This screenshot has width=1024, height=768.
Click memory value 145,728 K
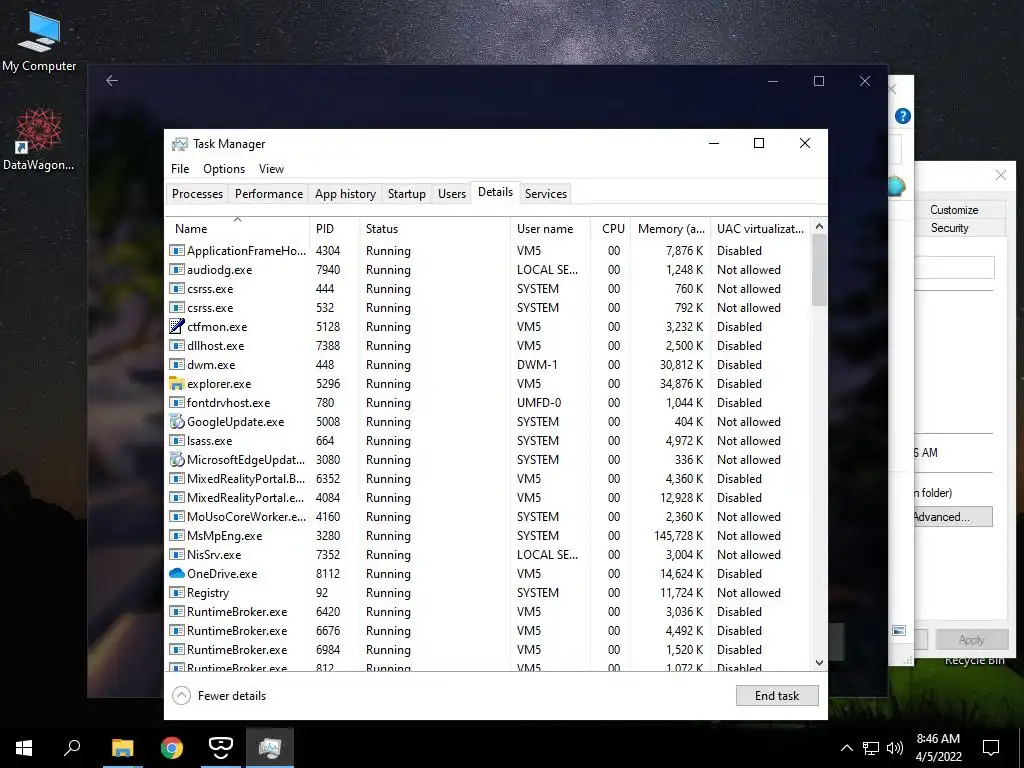679,536
